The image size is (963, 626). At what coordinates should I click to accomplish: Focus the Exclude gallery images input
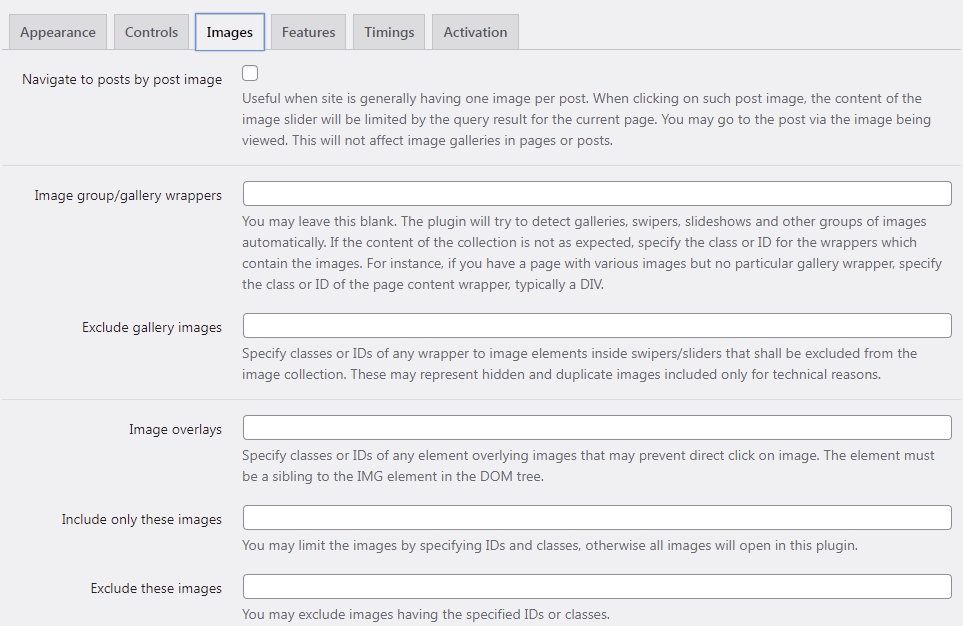(597, 326)
